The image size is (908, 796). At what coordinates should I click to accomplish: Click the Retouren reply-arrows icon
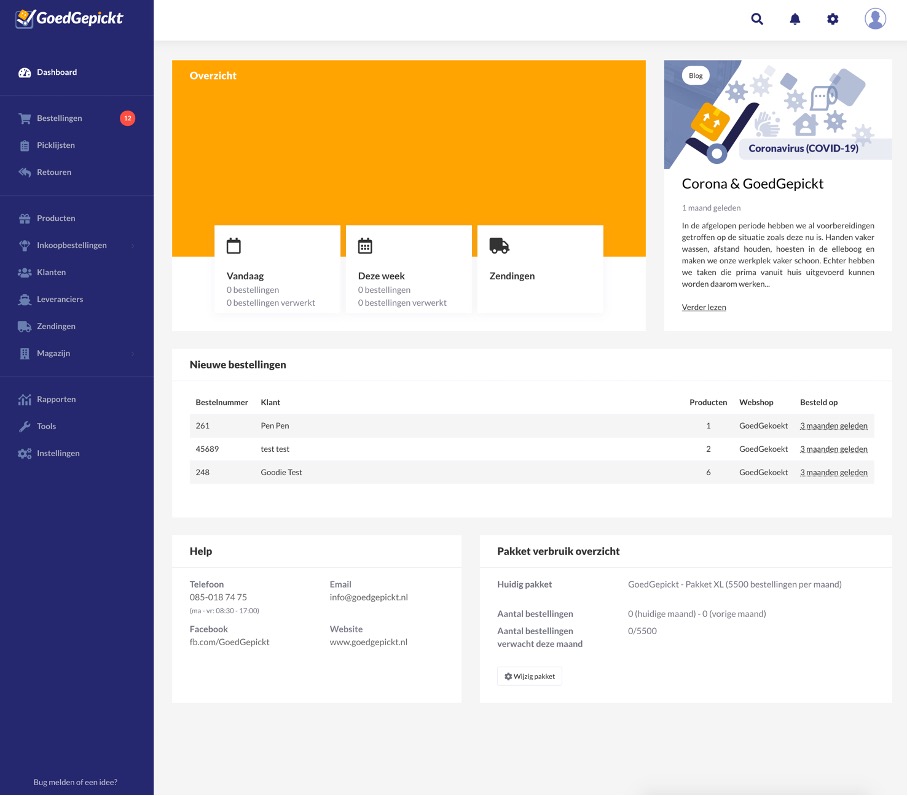pos(24,173)
